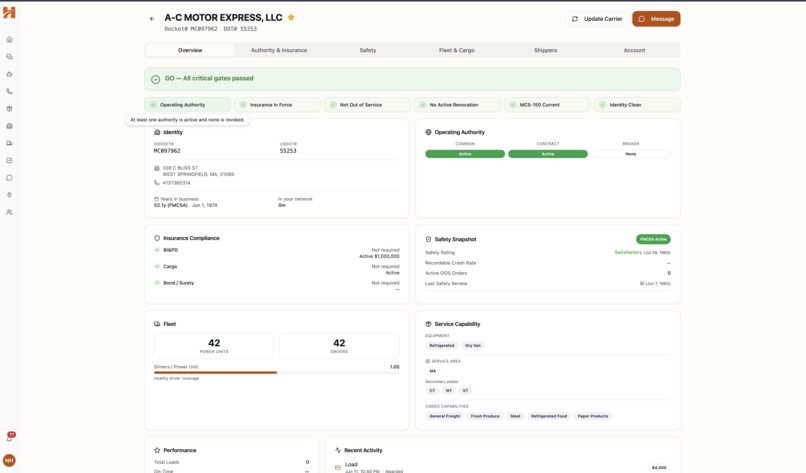Click the Fleet truck heading icon
Screen dimensions: 806x473
coord(157,324)
